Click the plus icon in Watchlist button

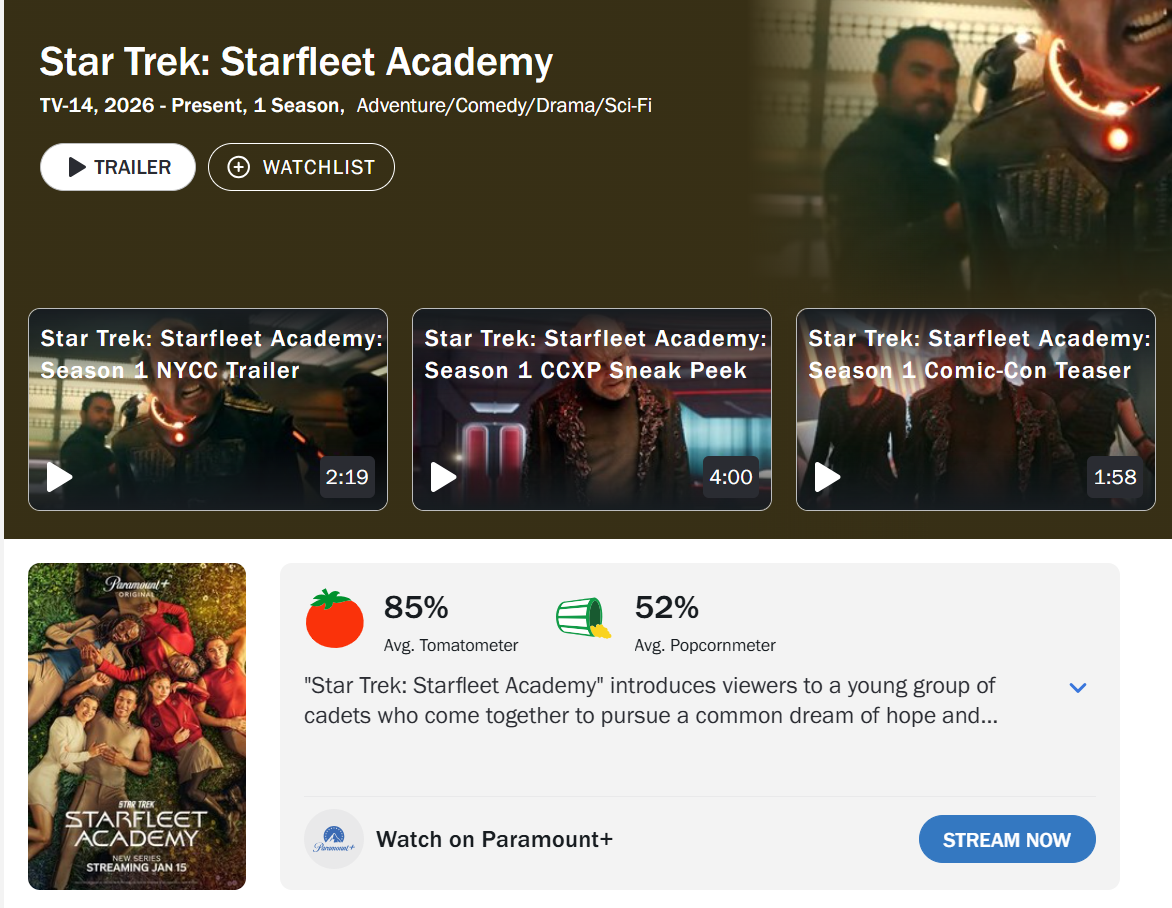(239, 167)
